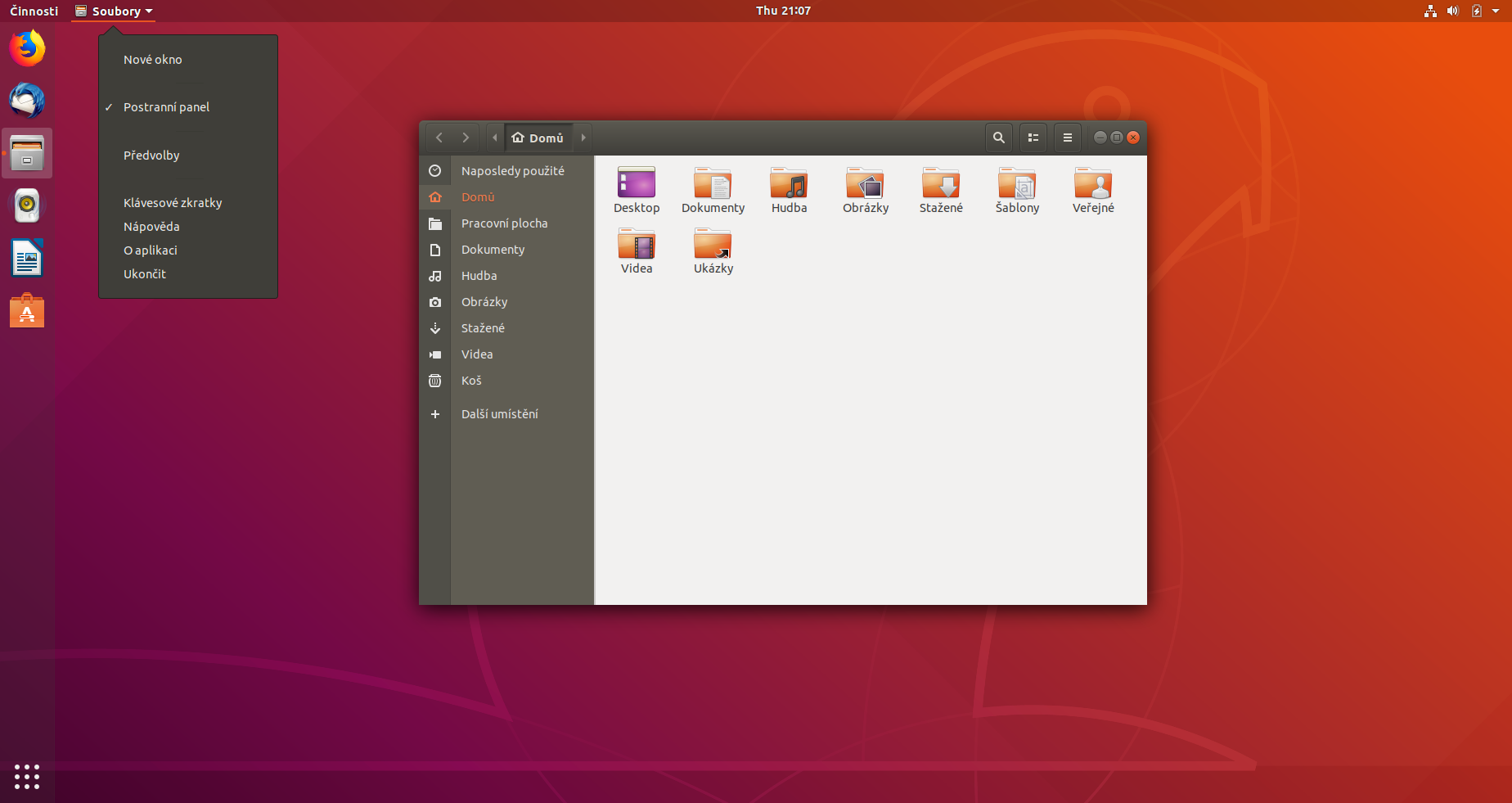The image size is (1512, 803).
Task: Click the volume icon in top bar
Action: click(x=1453, y=11)
